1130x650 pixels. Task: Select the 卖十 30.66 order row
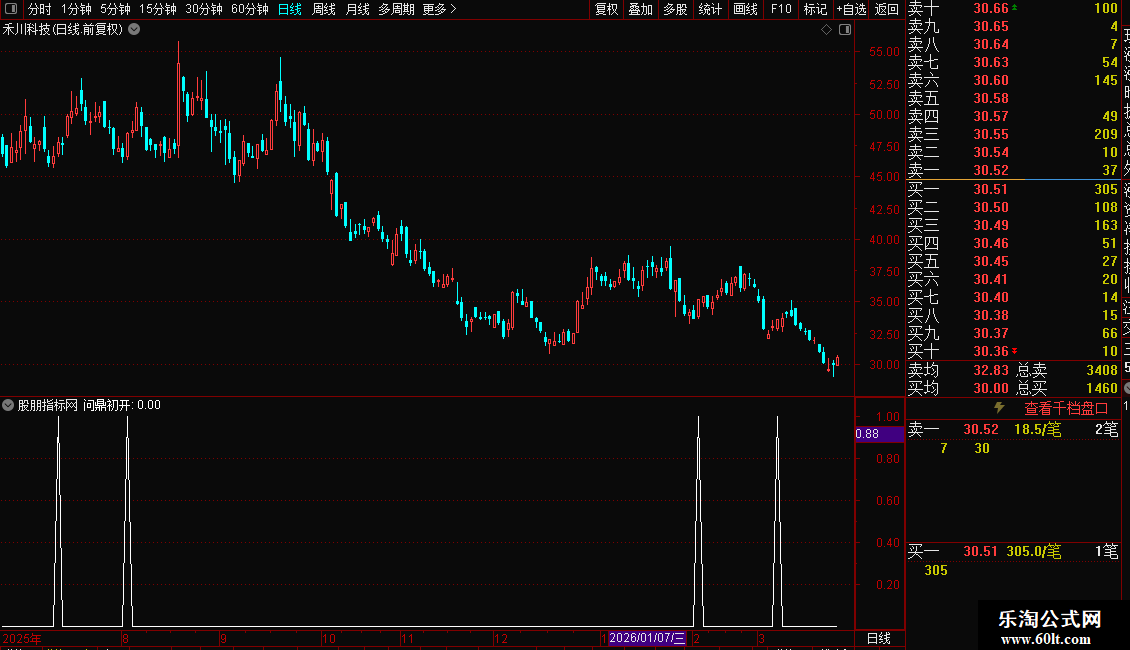coord(1013,9)
